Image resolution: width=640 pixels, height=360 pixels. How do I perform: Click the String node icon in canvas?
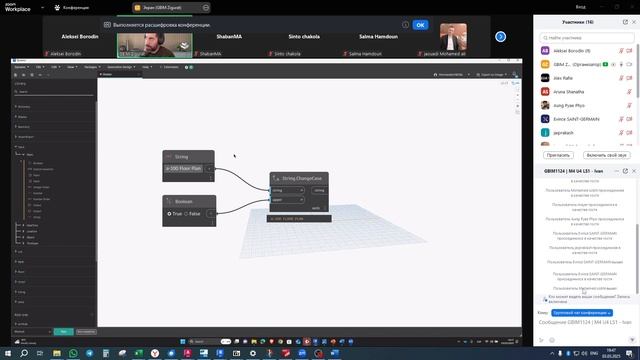169,157
